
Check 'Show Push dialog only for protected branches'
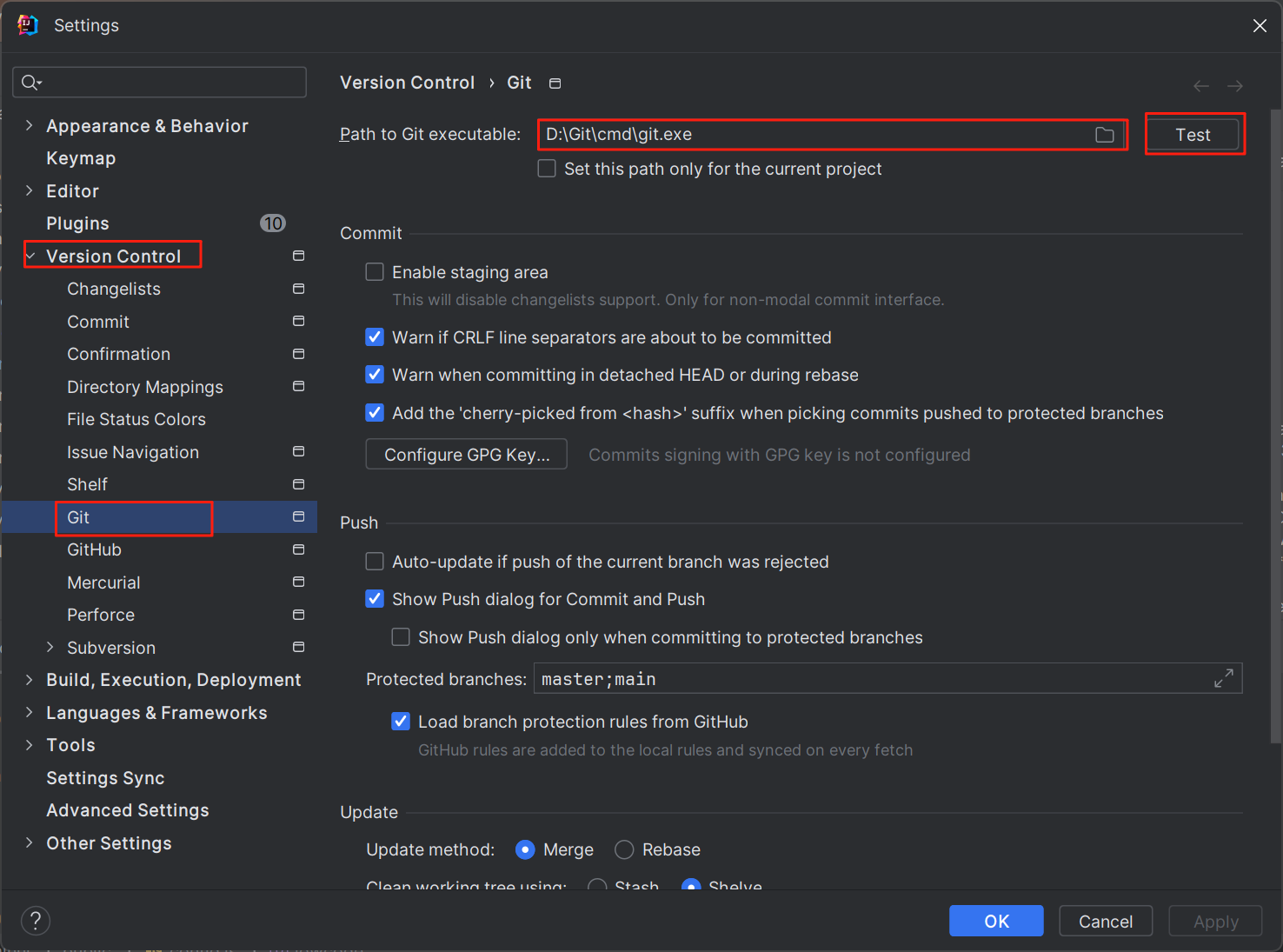(401, 637)
